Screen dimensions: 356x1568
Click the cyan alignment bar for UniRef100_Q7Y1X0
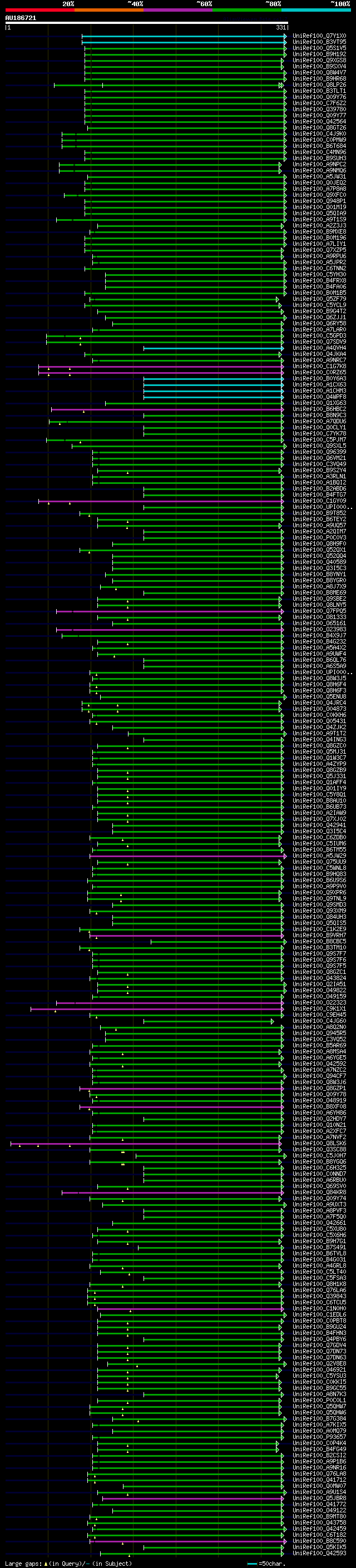[183, 36]
